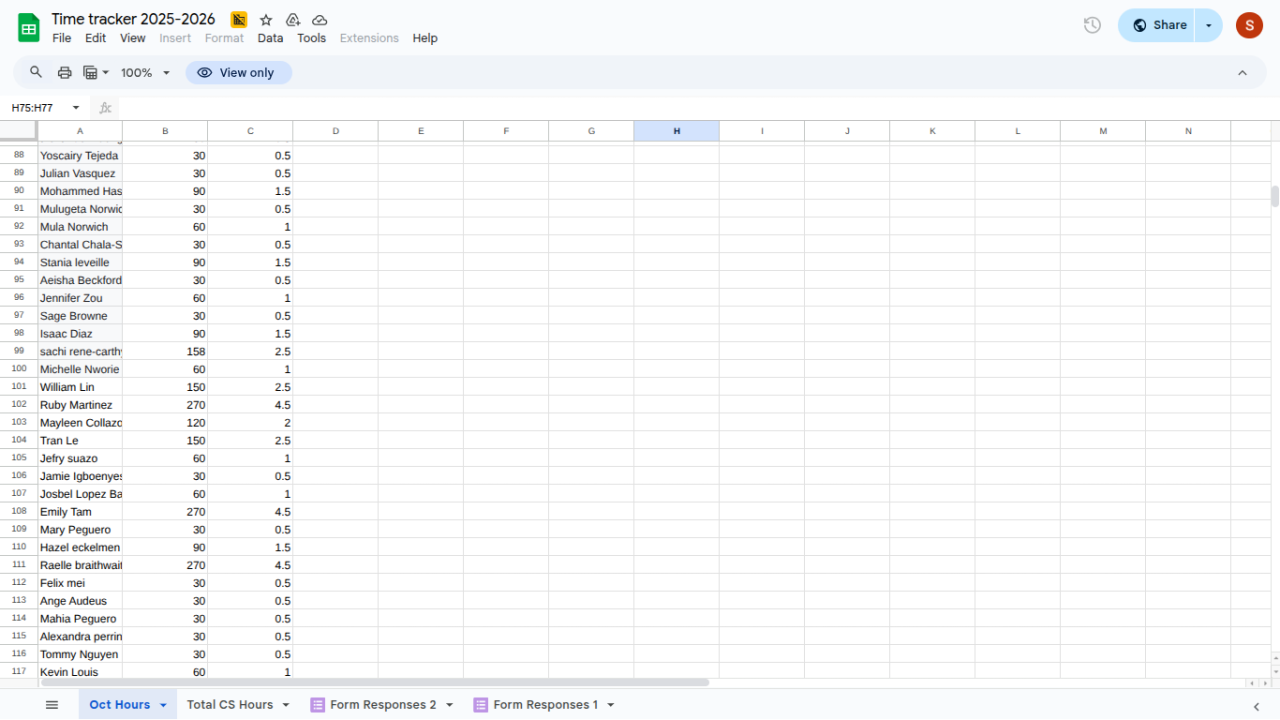Image resolution: width=1280 pixels, height=720 pixels.
Task: Open the filter views icon
Action: [96, 72]
